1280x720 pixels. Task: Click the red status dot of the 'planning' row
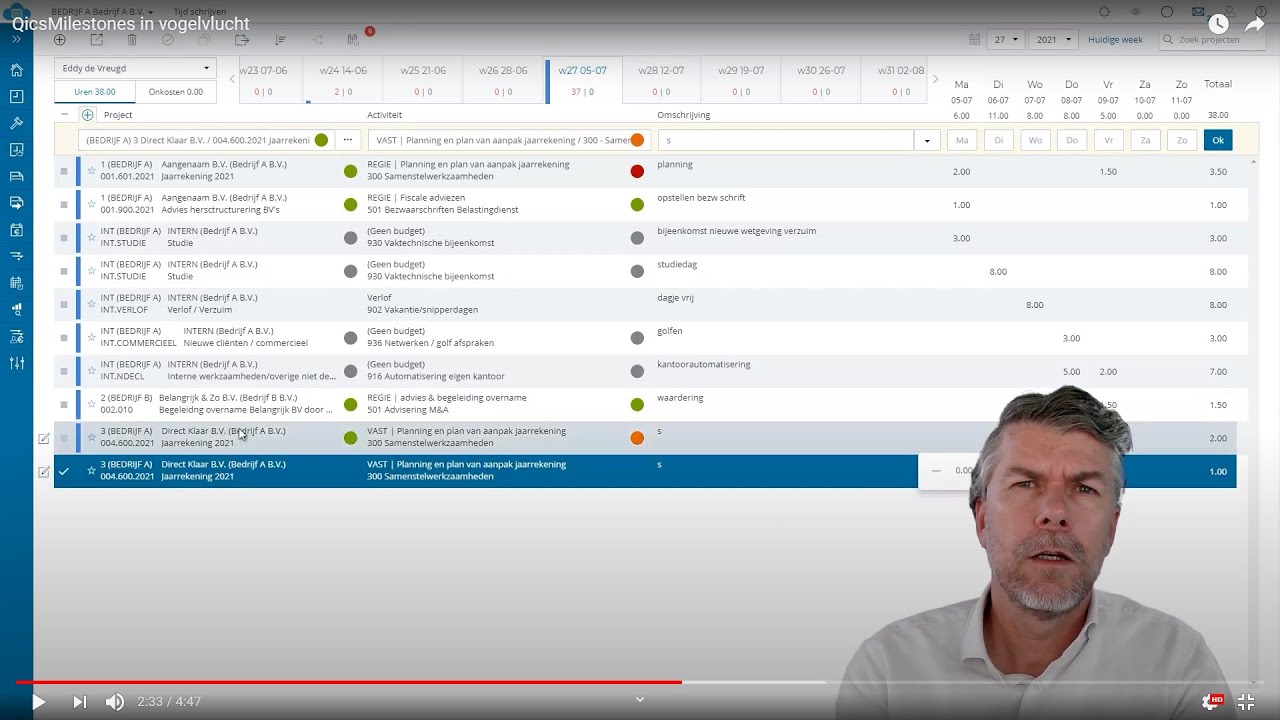(x=637, y=171)
